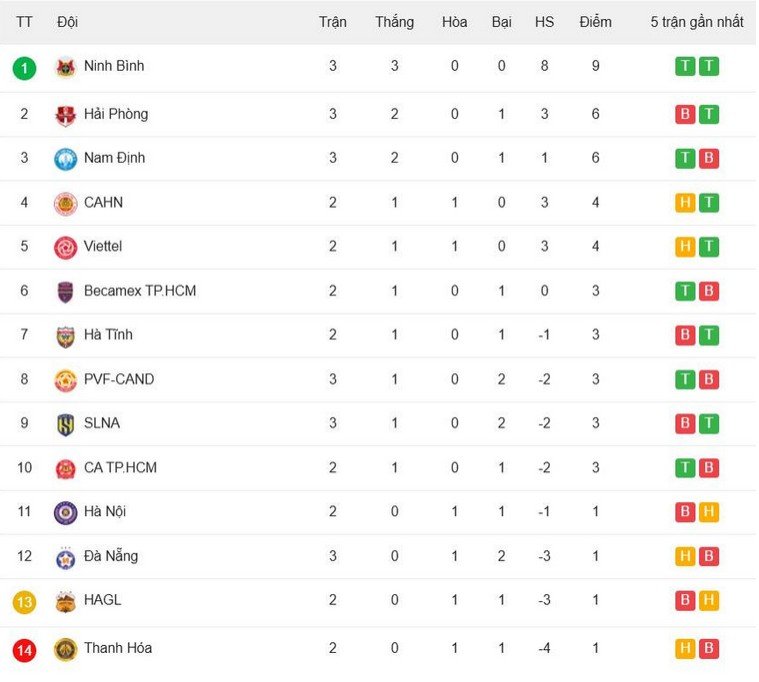The image size is (759, 682).
Task: Click the Hải Phòng club crest
Action: pos(65,115)
